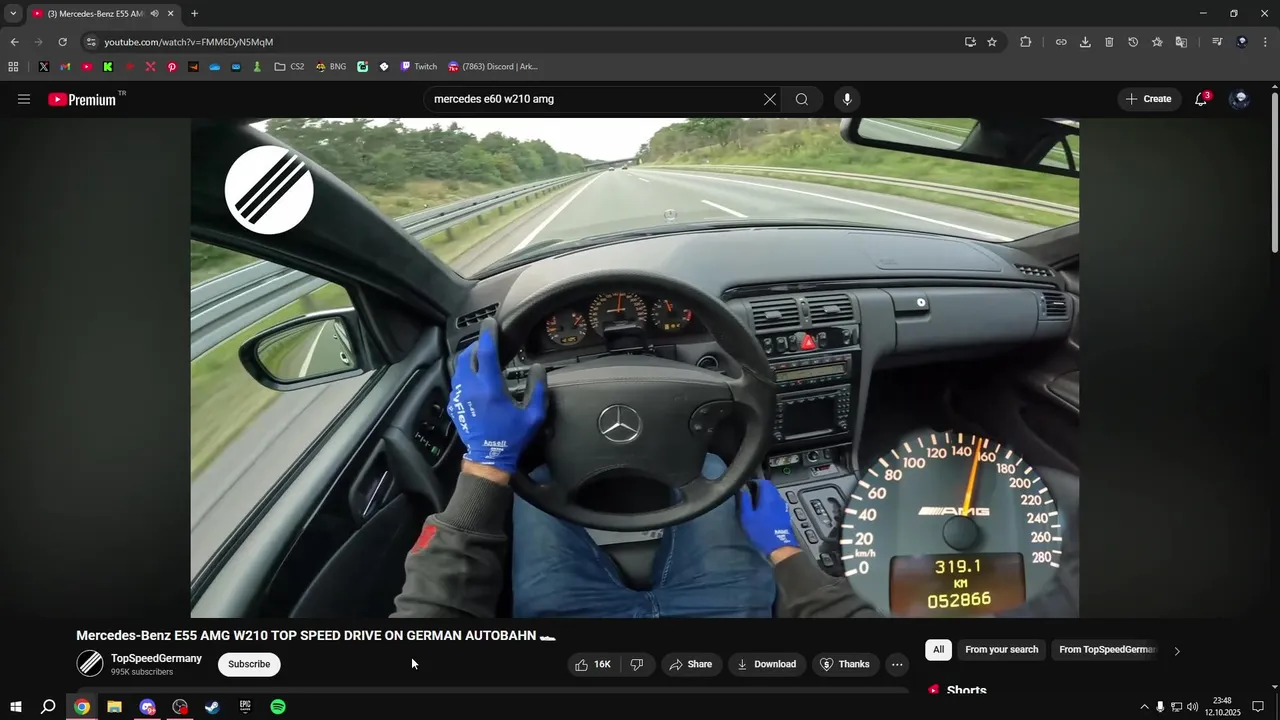
Task: Open the Twitch bookmark
Action: click(x=419, y=67)
